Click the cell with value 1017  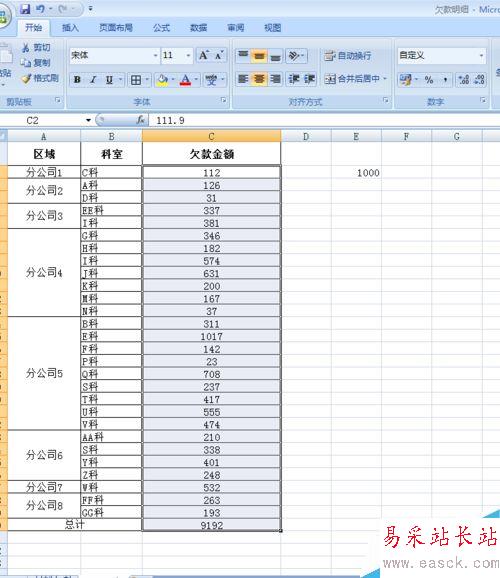click(x=212, y=336)
